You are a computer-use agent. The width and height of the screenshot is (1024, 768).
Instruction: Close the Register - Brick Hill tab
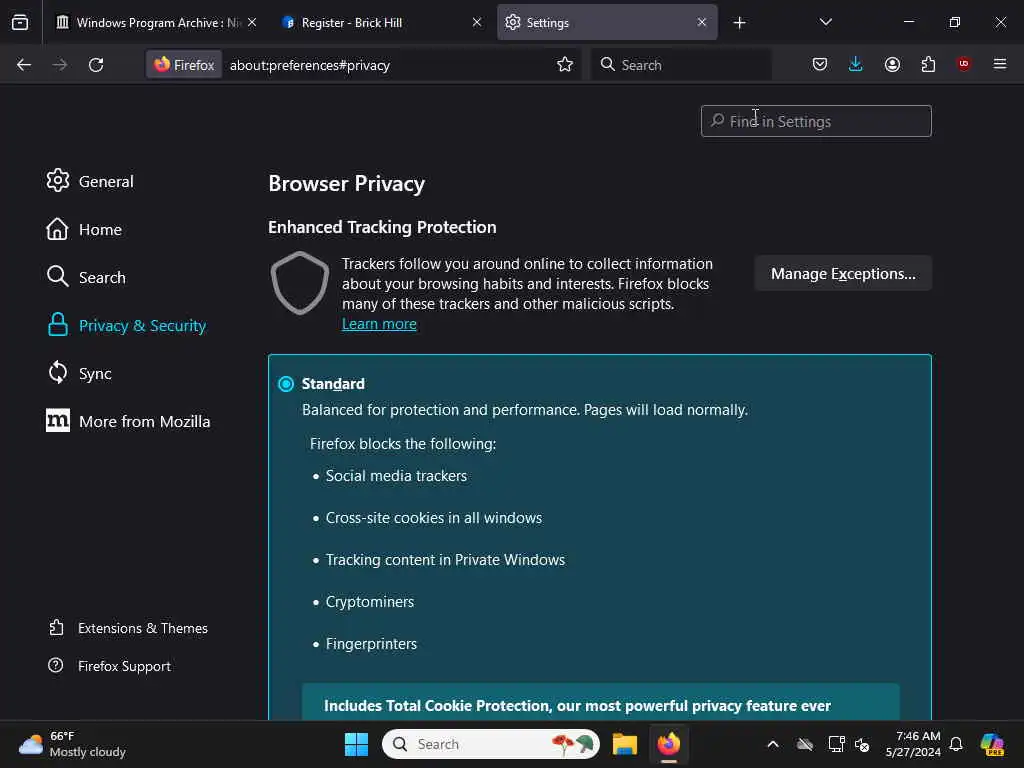point(477,22)
